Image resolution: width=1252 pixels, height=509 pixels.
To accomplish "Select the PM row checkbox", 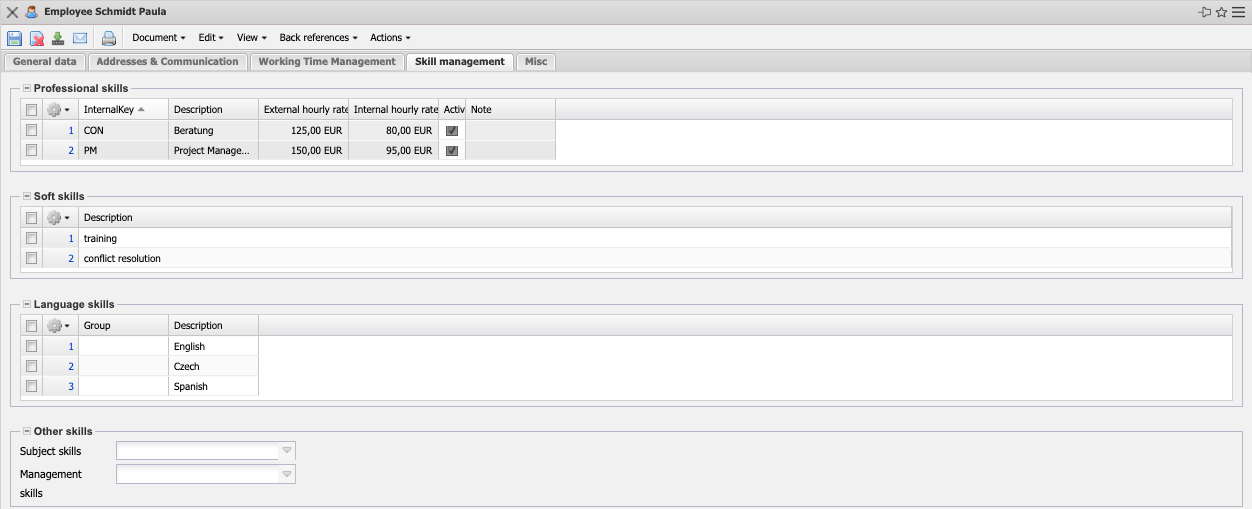I will click(x=32, y=150).
